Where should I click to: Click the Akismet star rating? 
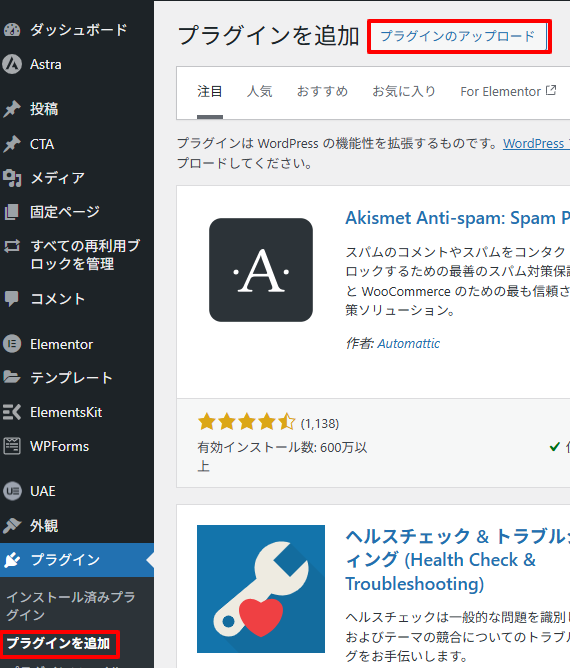point(247,422)
